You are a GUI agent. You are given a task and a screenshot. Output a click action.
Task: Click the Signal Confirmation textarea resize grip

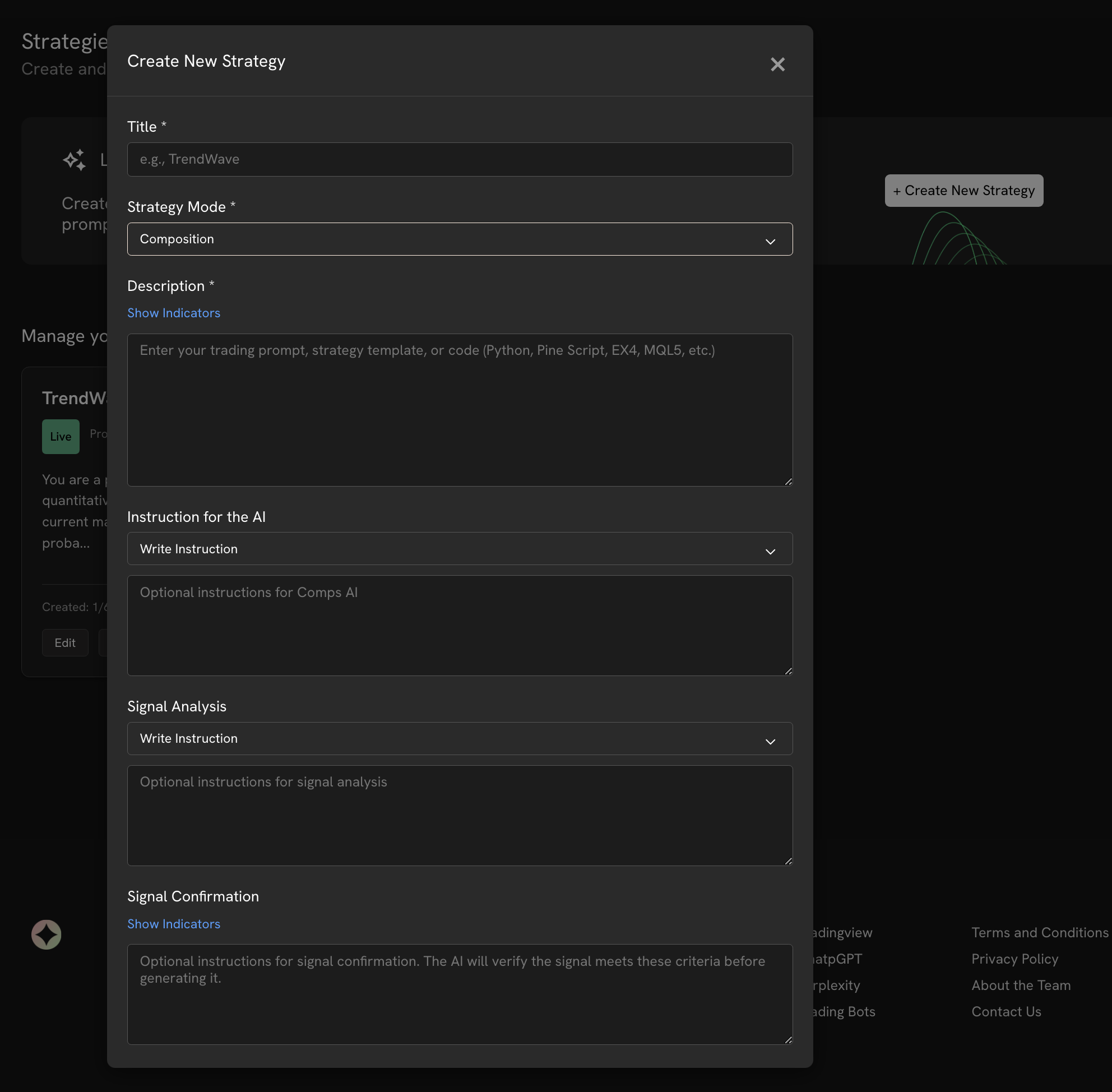[789, 1040]
